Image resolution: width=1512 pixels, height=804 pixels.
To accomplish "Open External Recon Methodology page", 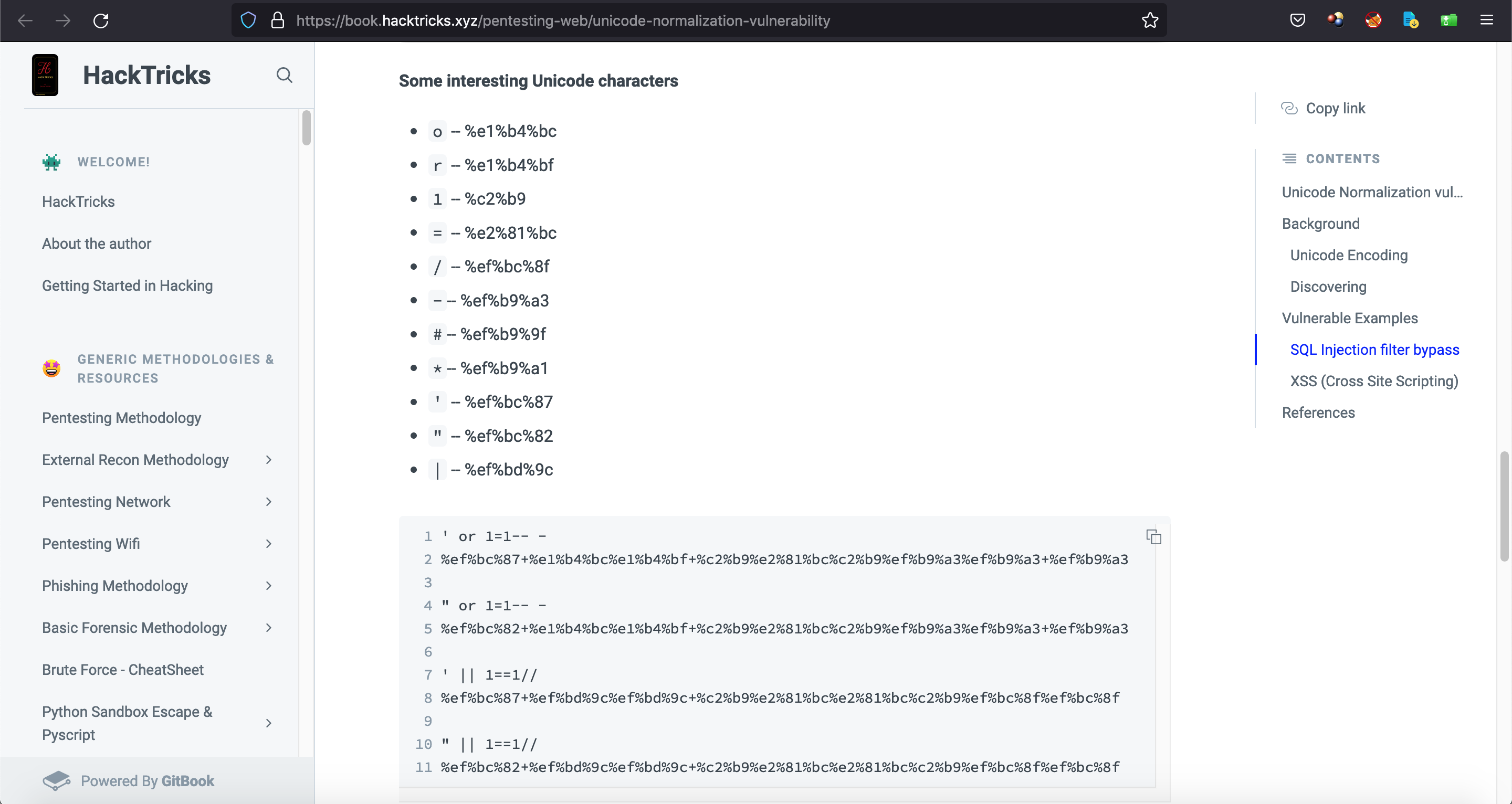I will 135,460.
